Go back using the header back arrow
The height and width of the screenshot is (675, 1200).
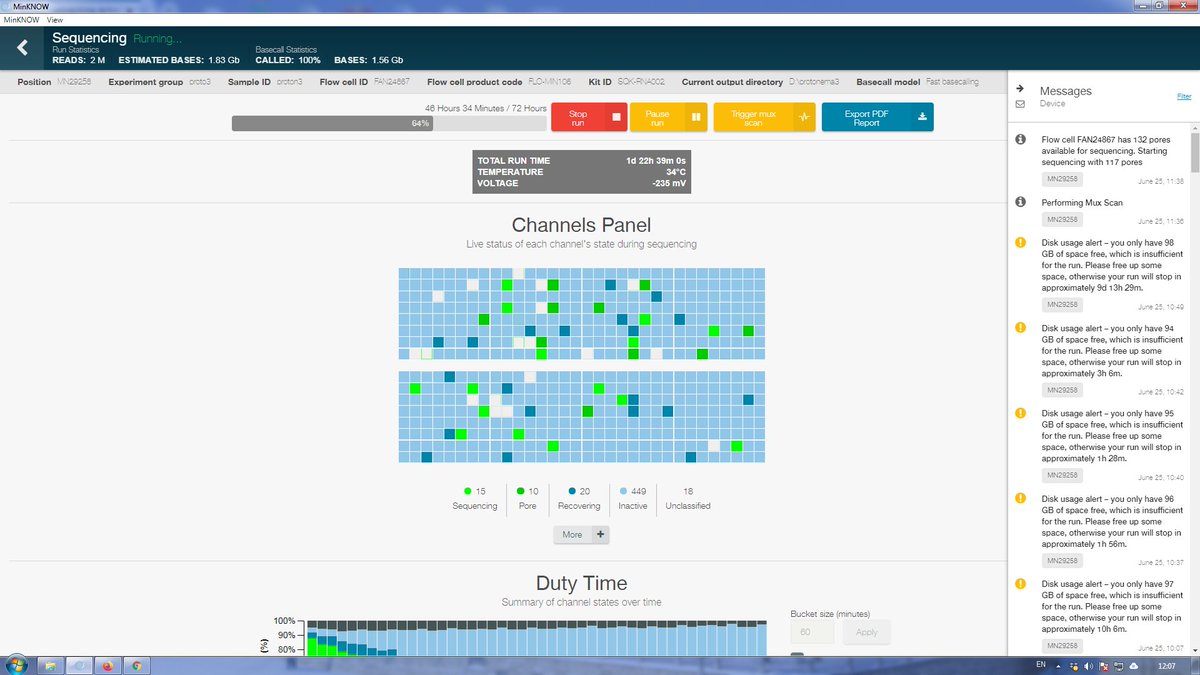pos(22,47)
